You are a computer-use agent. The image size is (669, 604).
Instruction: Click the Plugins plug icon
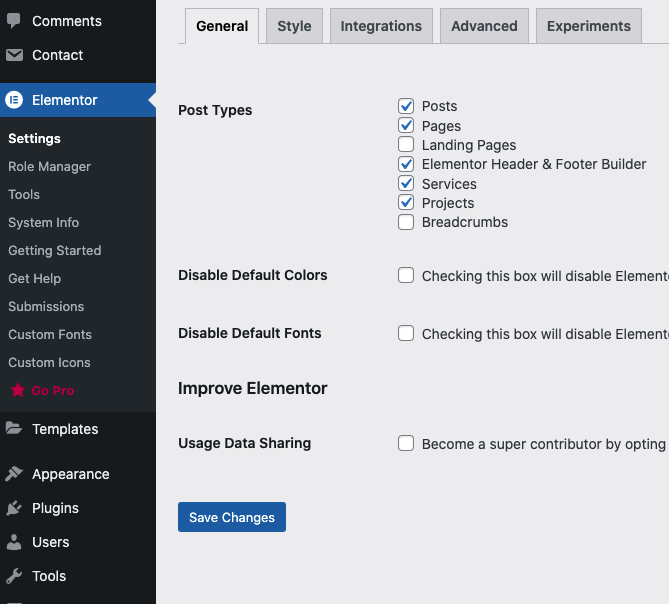point(14,508)
